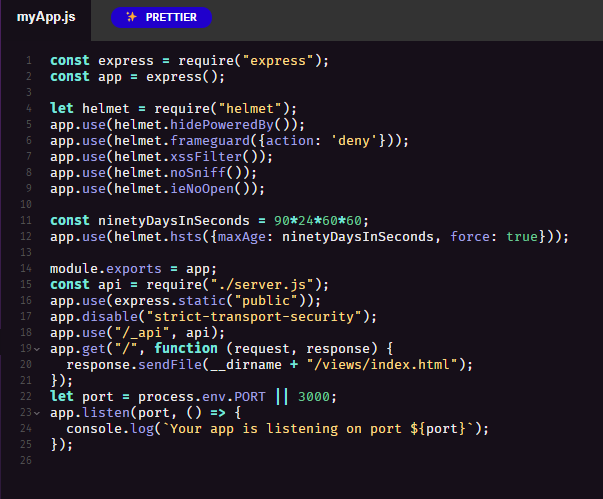Click line number 12 in the gutter

[26, 236]
